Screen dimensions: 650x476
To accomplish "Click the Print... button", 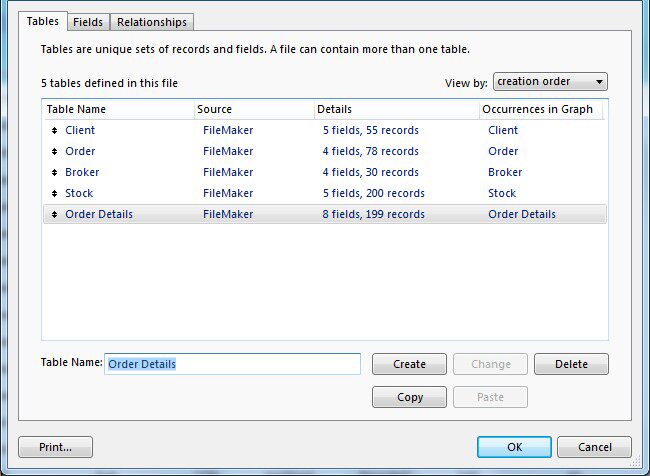I will tap(55, 447).
